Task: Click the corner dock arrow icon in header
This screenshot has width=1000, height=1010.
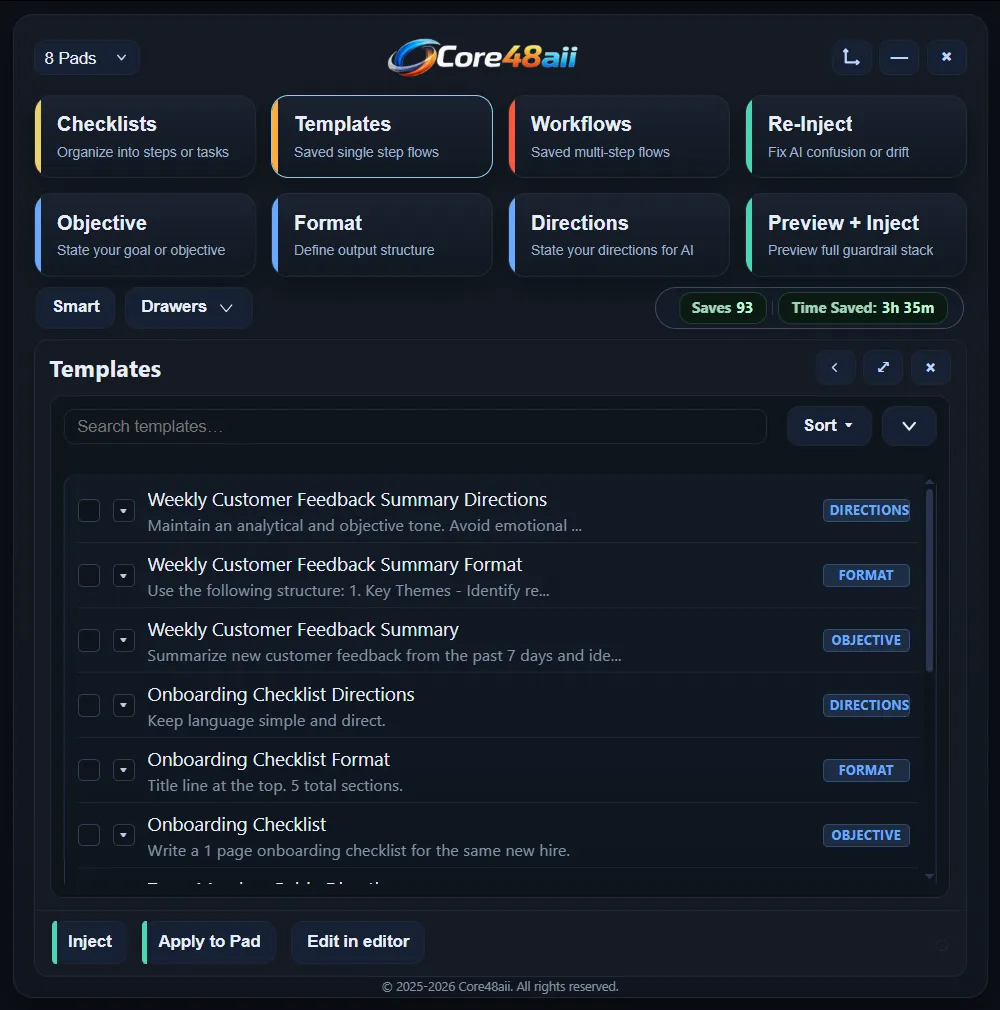Action: pyautogui.click(x=851, y=57)
